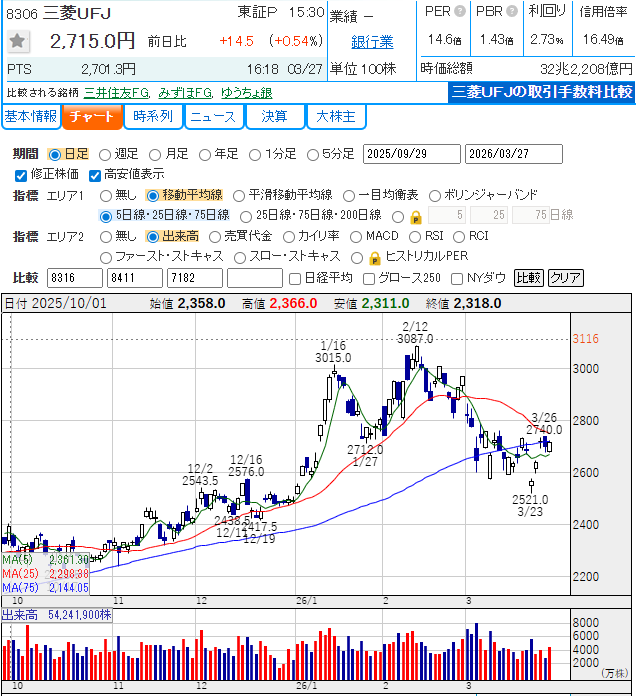The image size is (636, 696).
Task: Select 一目均衡表 indicator
Action: click(x=349, y=196)
